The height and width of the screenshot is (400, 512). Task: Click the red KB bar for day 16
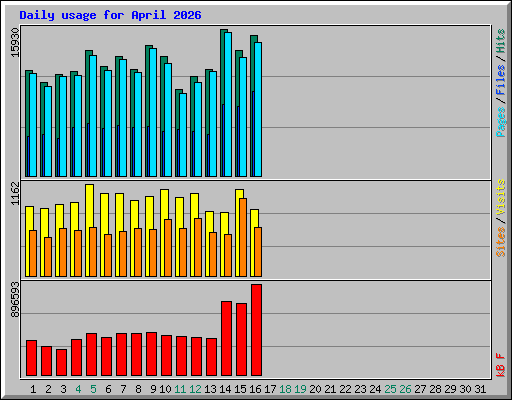pyautogui.click(x=256, y=330)
